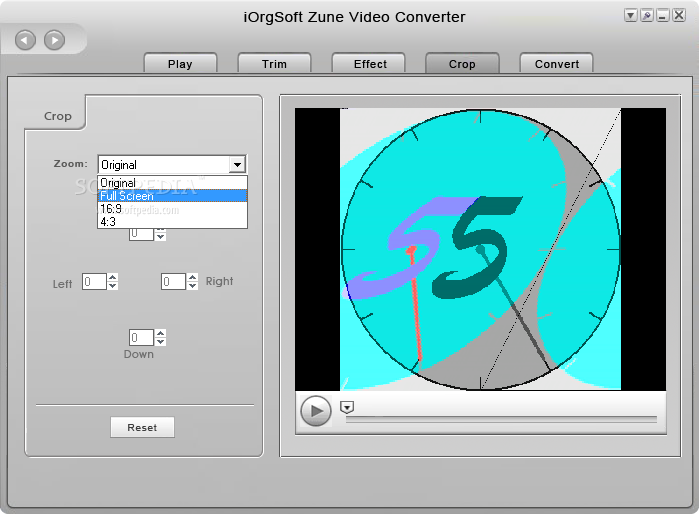The image size is (699, 514).
Task: Go to the Convert tab
Action: 557,63
